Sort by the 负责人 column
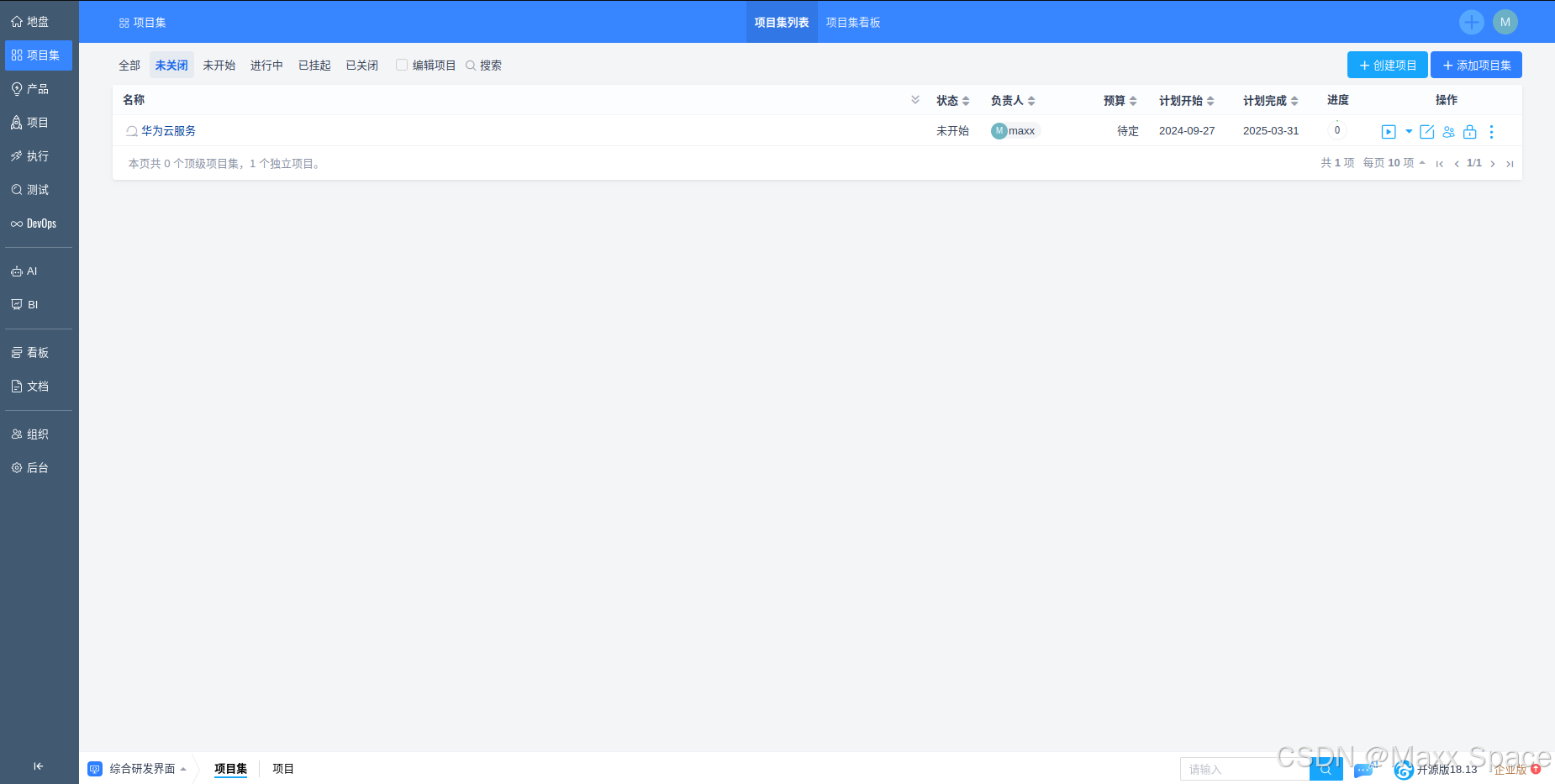 [x=1013, y=101]
